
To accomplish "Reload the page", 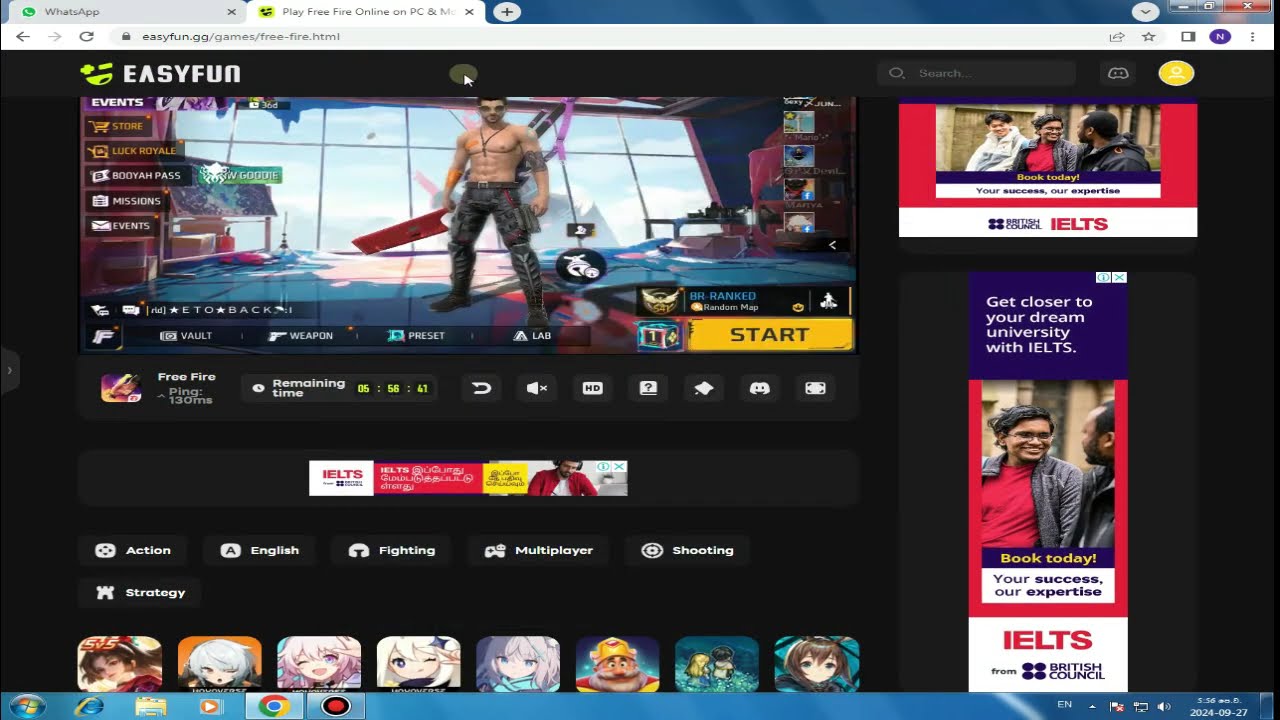I will coord(87,36).
